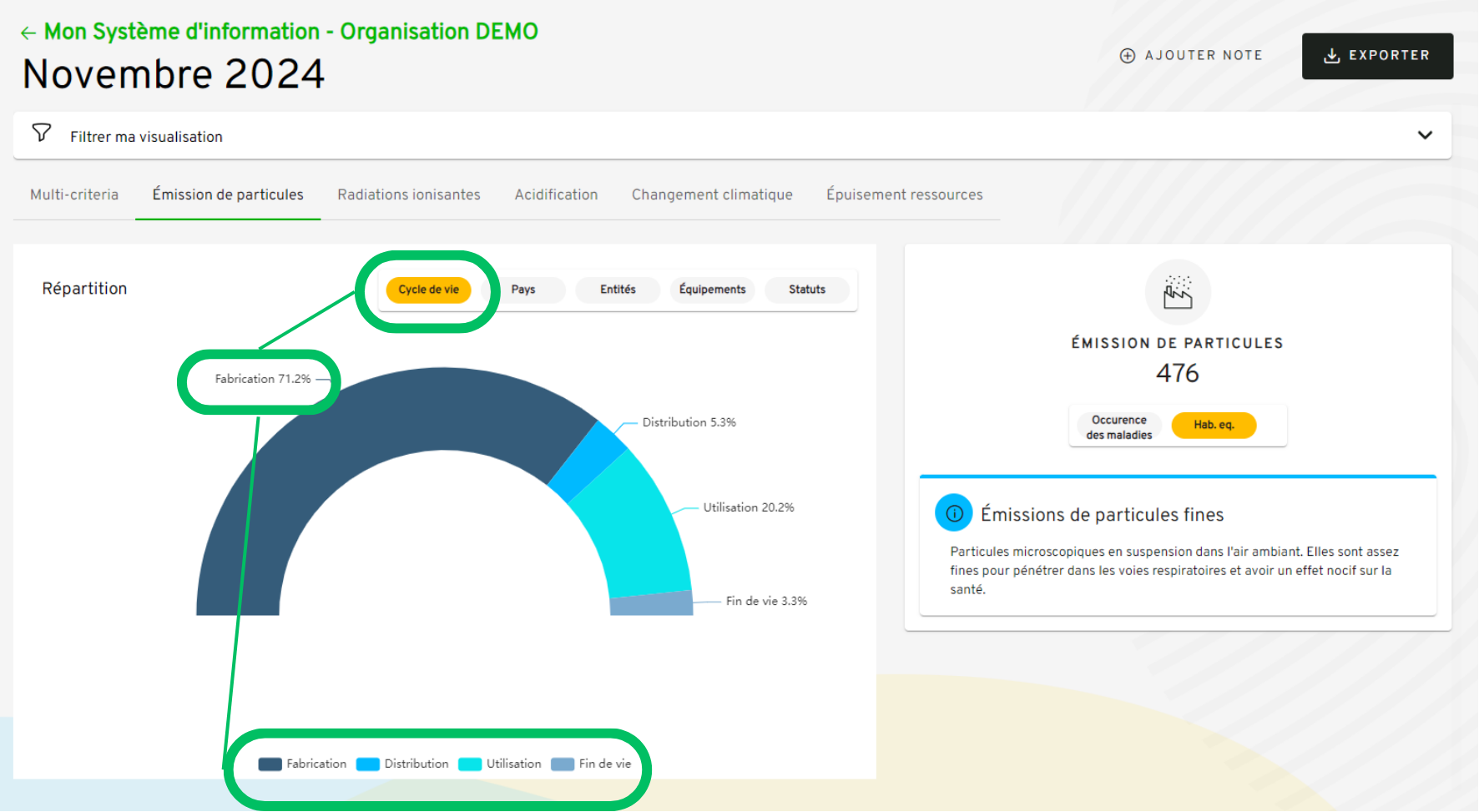The width and height of the screenshot is (1479, 812).
Task: Click the Fin de vie chart segment
Action: (652, 604)
